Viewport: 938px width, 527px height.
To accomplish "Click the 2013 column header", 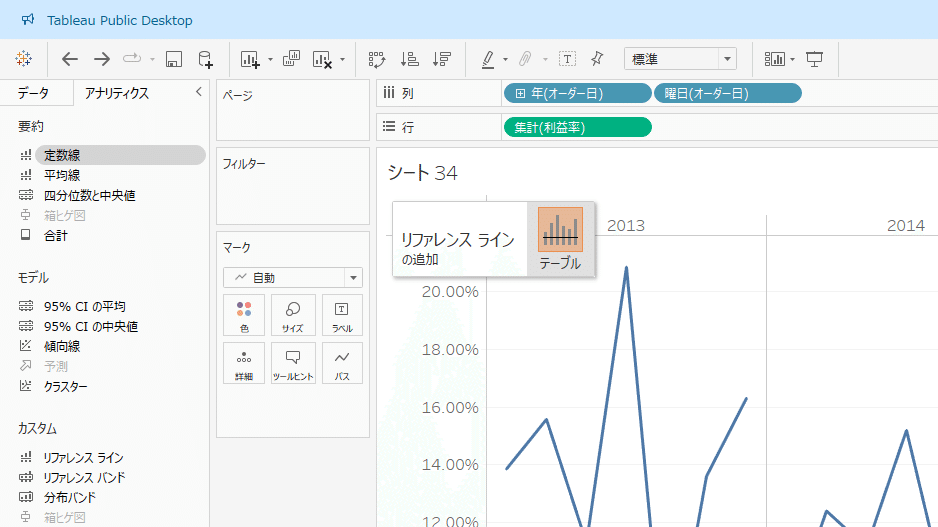I will pyautogui.click(x=626, y=226).
